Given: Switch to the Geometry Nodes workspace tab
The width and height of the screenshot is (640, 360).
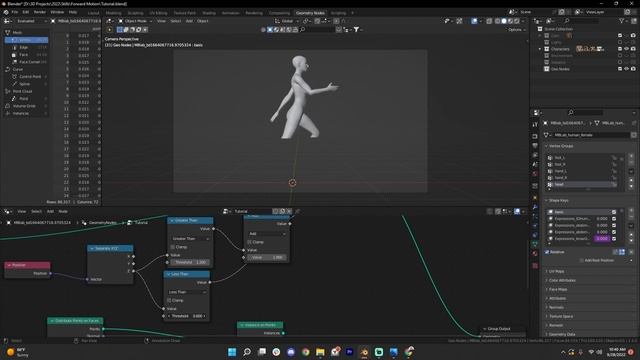Looking at the screenshot, I should click(310, 13).
